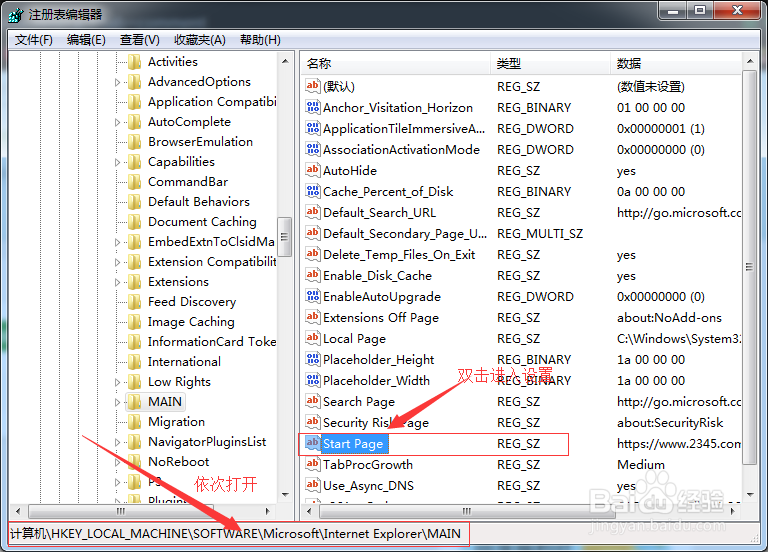Expand the NavigatorPluginsList key
The height and width of the screenshot is (552, 768).
coord(118,442)
